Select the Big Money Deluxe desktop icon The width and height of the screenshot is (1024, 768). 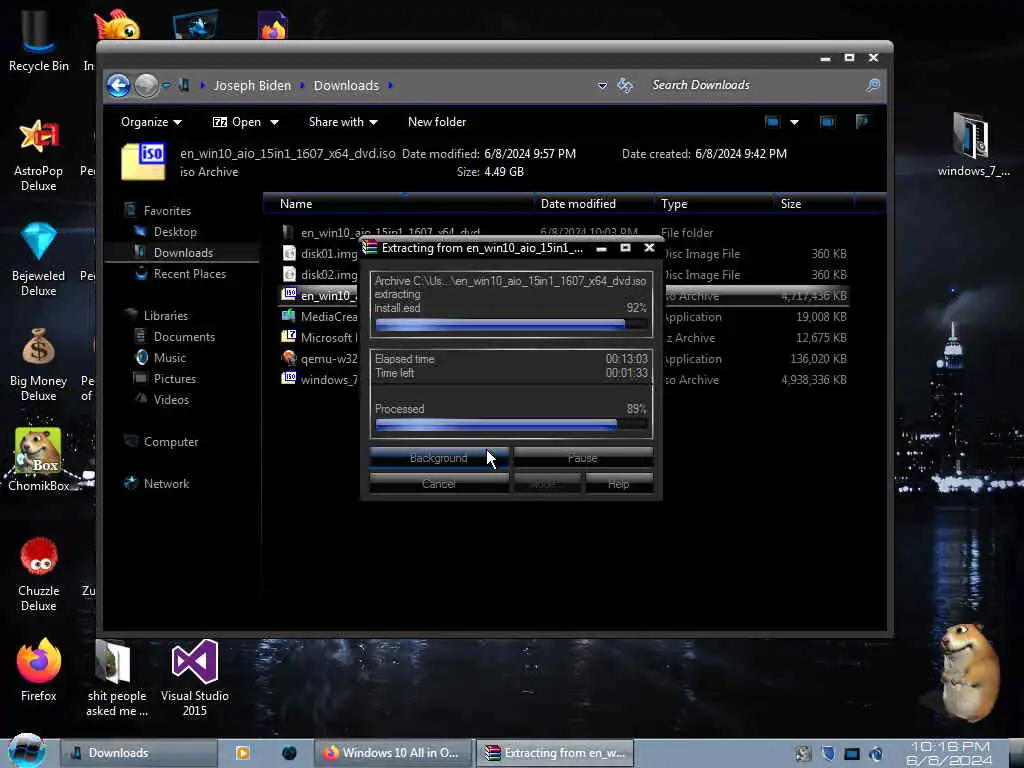click(x=39, y=364)
